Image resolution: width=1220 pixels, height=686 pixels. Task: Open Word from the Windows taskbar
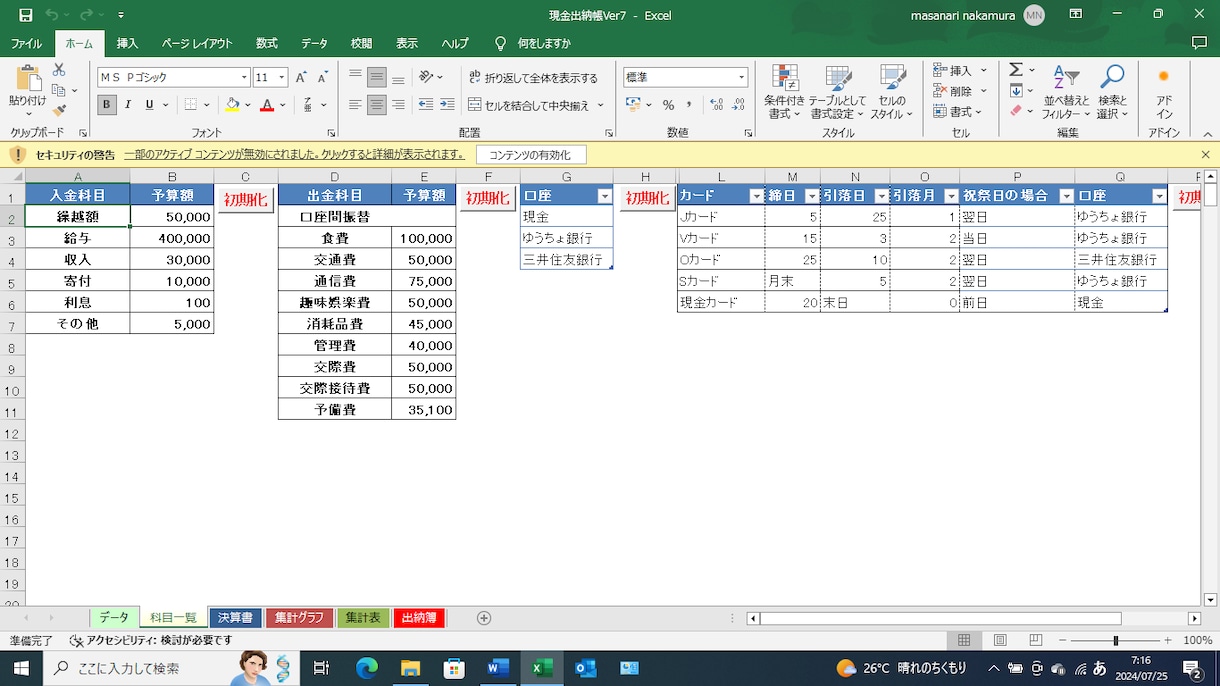pos(498,668)
